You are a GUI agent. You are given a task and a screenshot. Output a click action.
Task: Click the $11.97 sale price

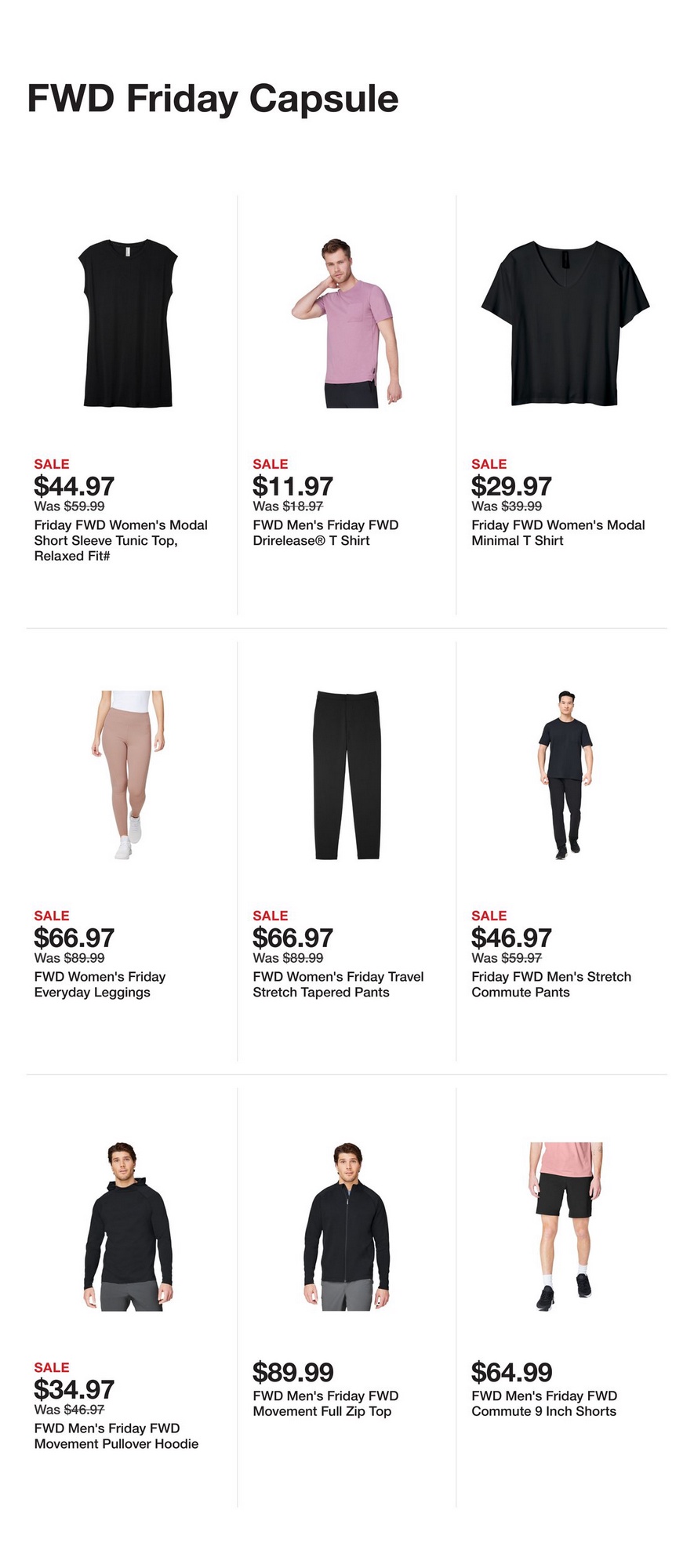[x=292, y=486]
